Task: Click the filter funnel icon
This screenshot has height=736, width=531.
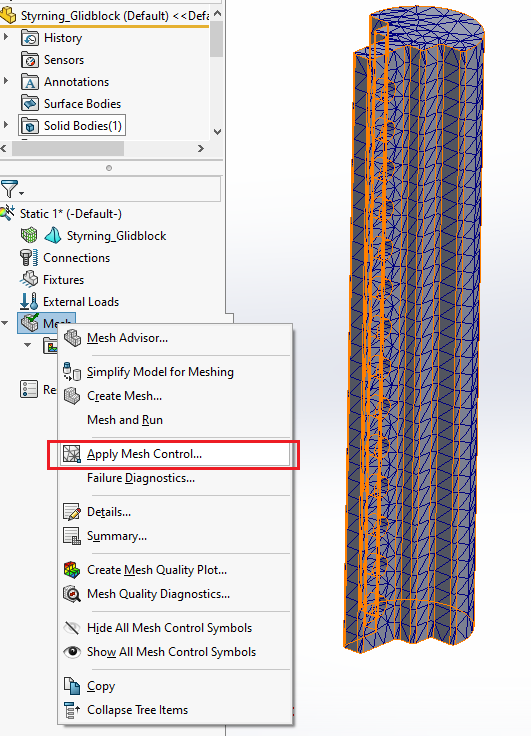Action: 9,189
